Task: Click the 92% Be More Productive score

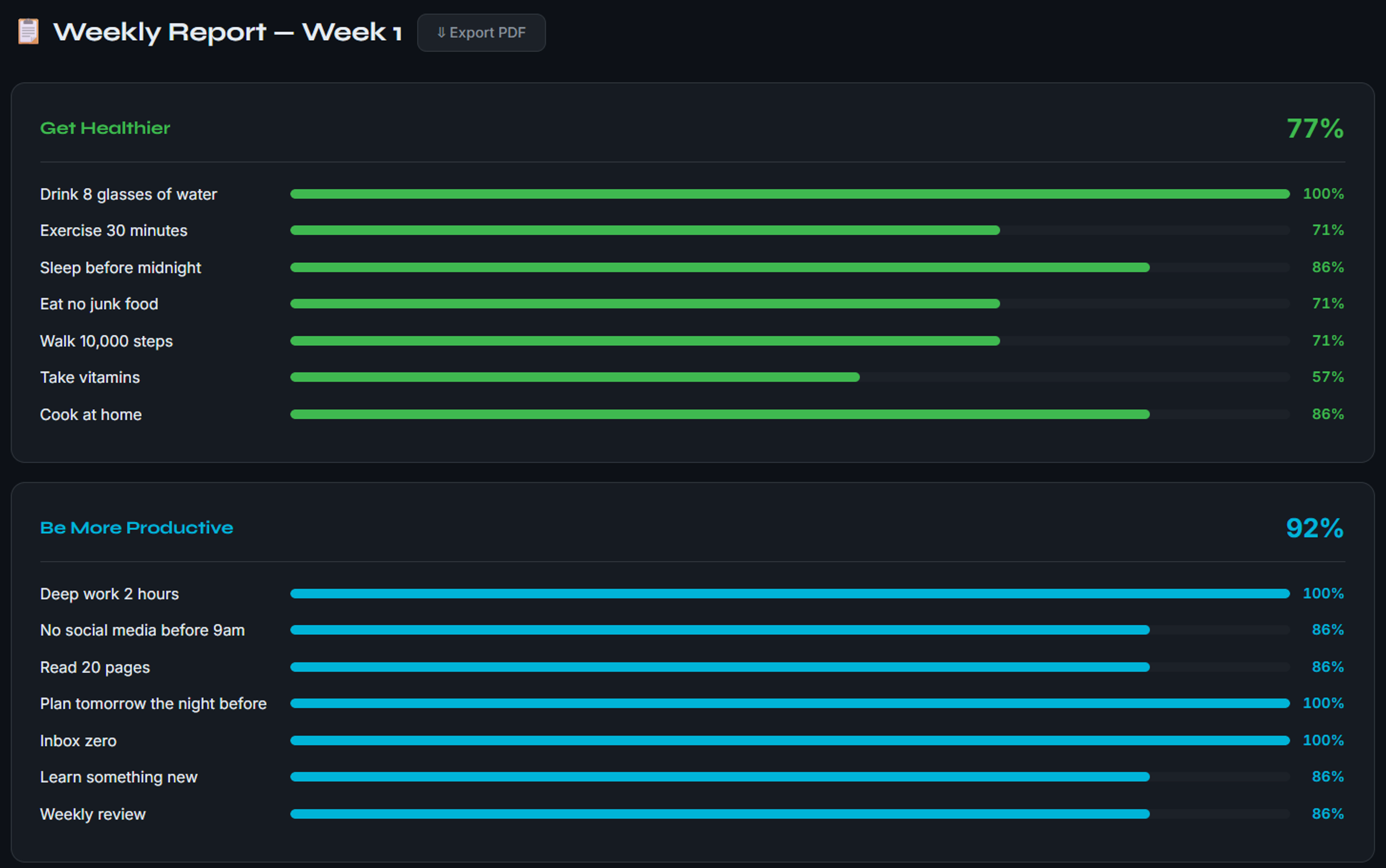Action: tap(1315, 528)
